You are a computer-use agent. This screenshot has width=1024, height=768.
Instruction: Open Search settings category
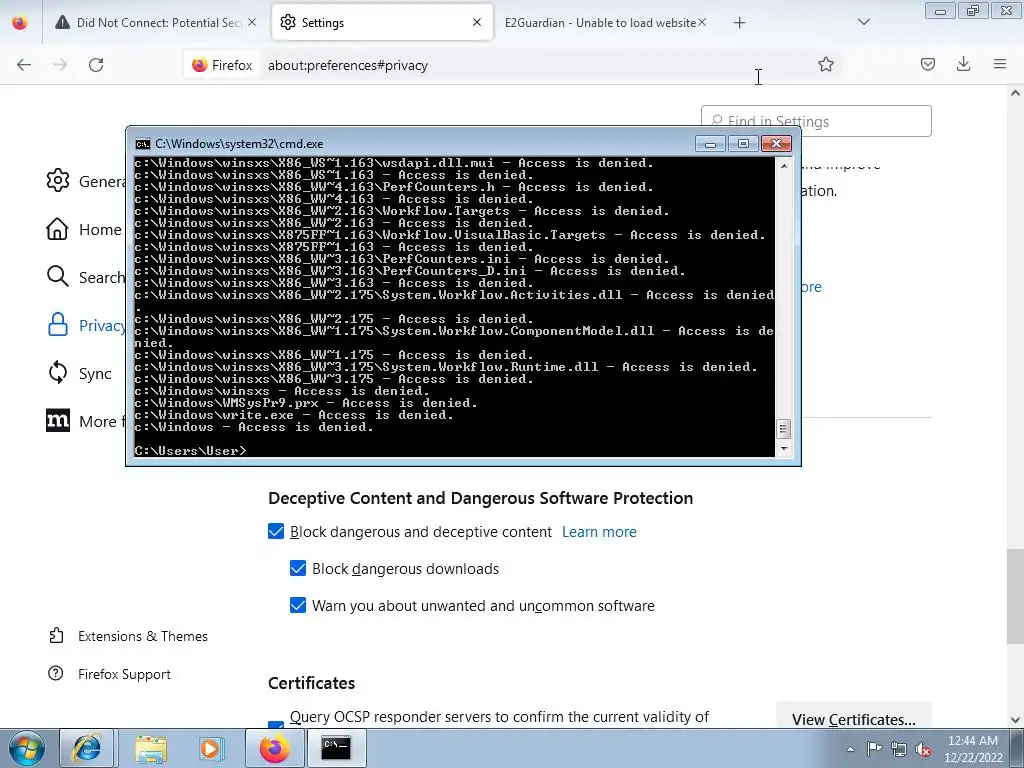tap(85, 278)
